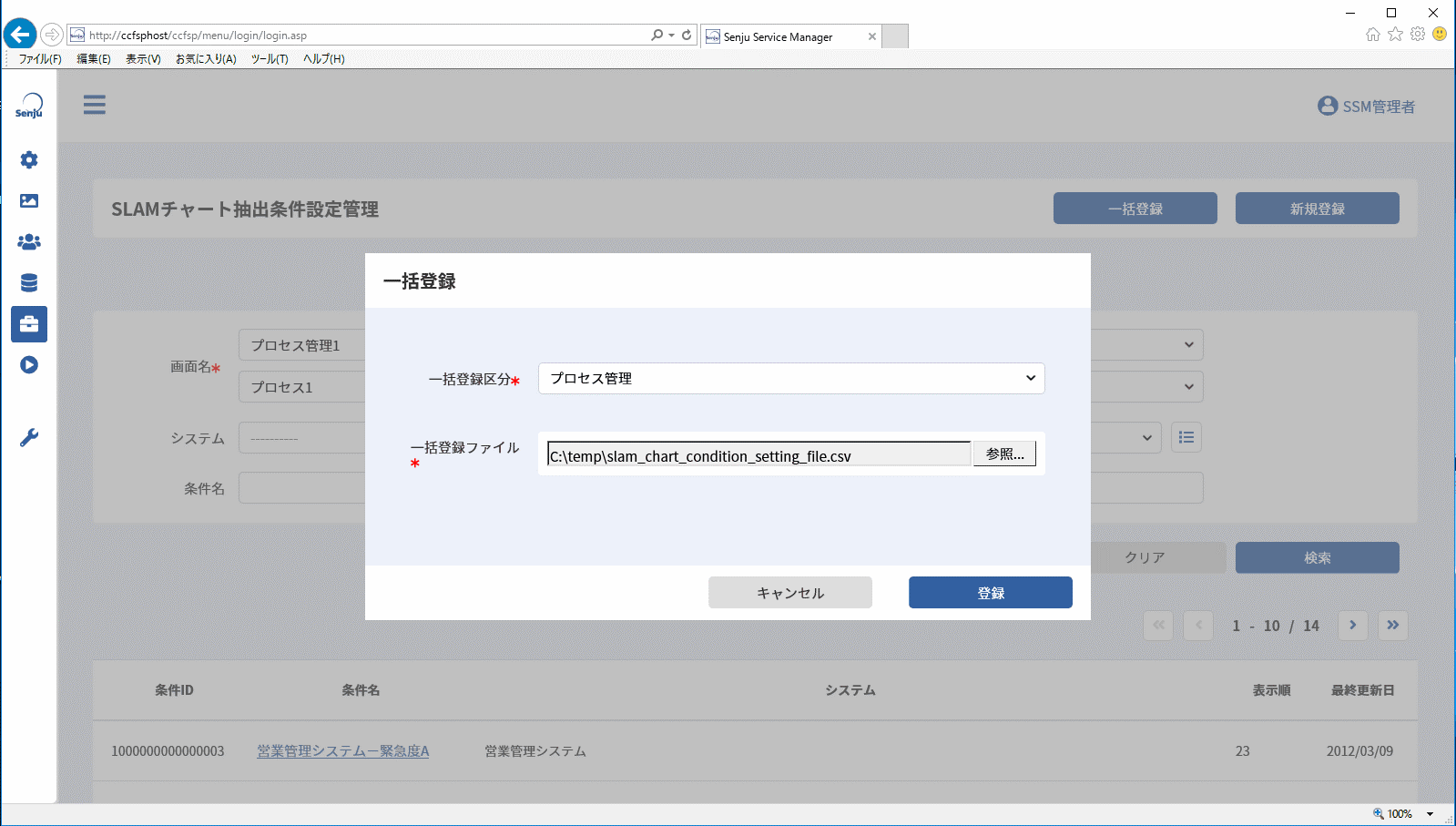
Task: Open the 営業管理システムー緊急度A link
Action: [342, 750]
